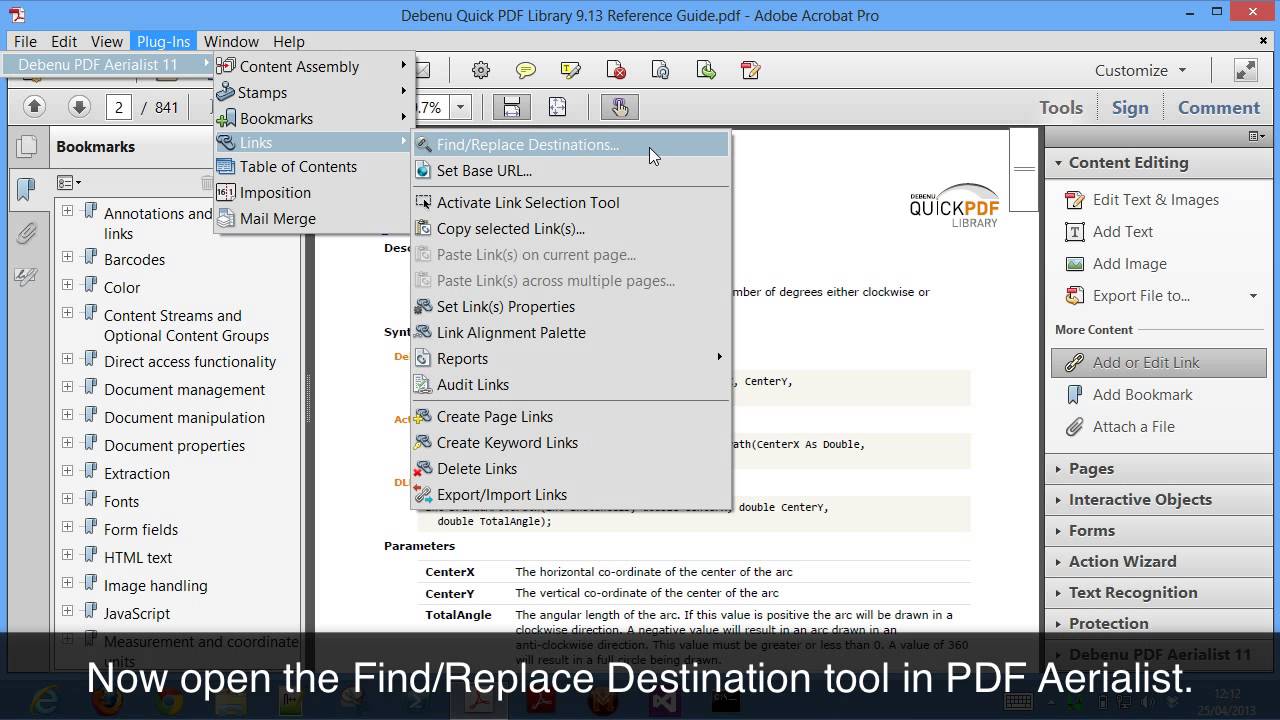Viewport: 1280px width, 720px height.
Task: Open the View menu
Action: (107, 41)
